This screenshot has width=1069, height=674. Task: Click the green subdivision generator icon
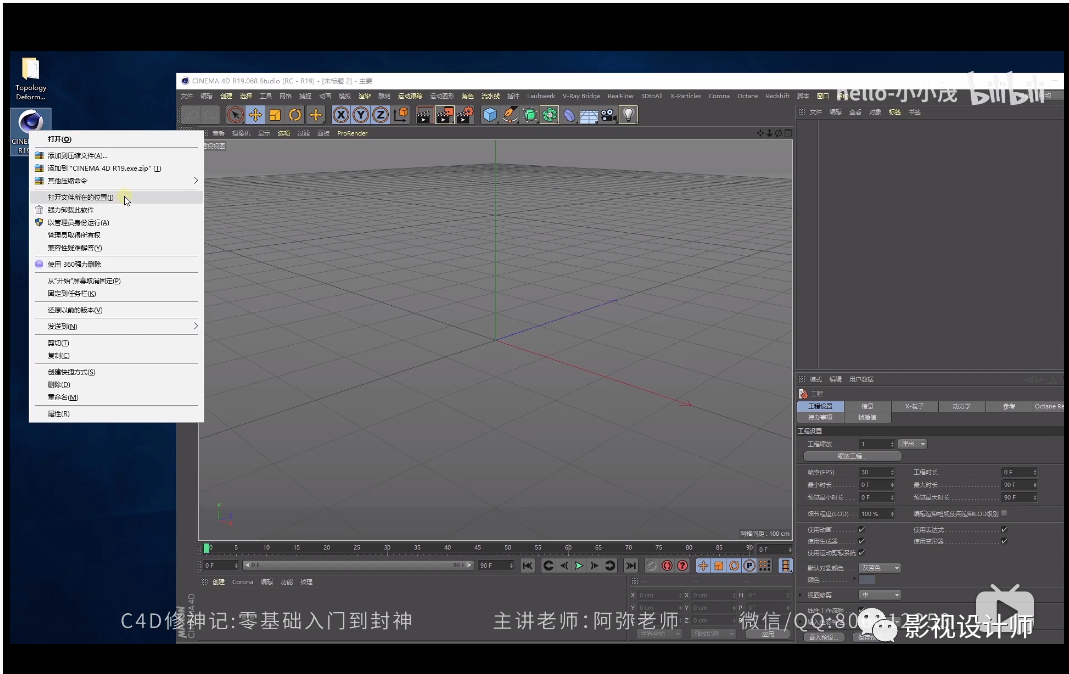(x=530, y=115)
